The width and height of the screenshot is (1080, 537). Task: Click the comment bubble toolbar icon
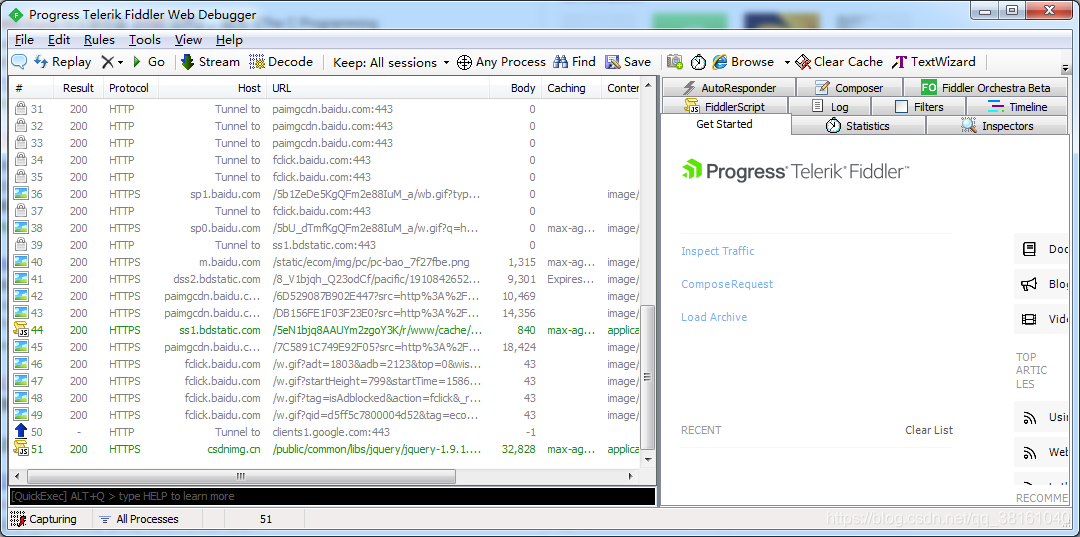coord(19,62)
